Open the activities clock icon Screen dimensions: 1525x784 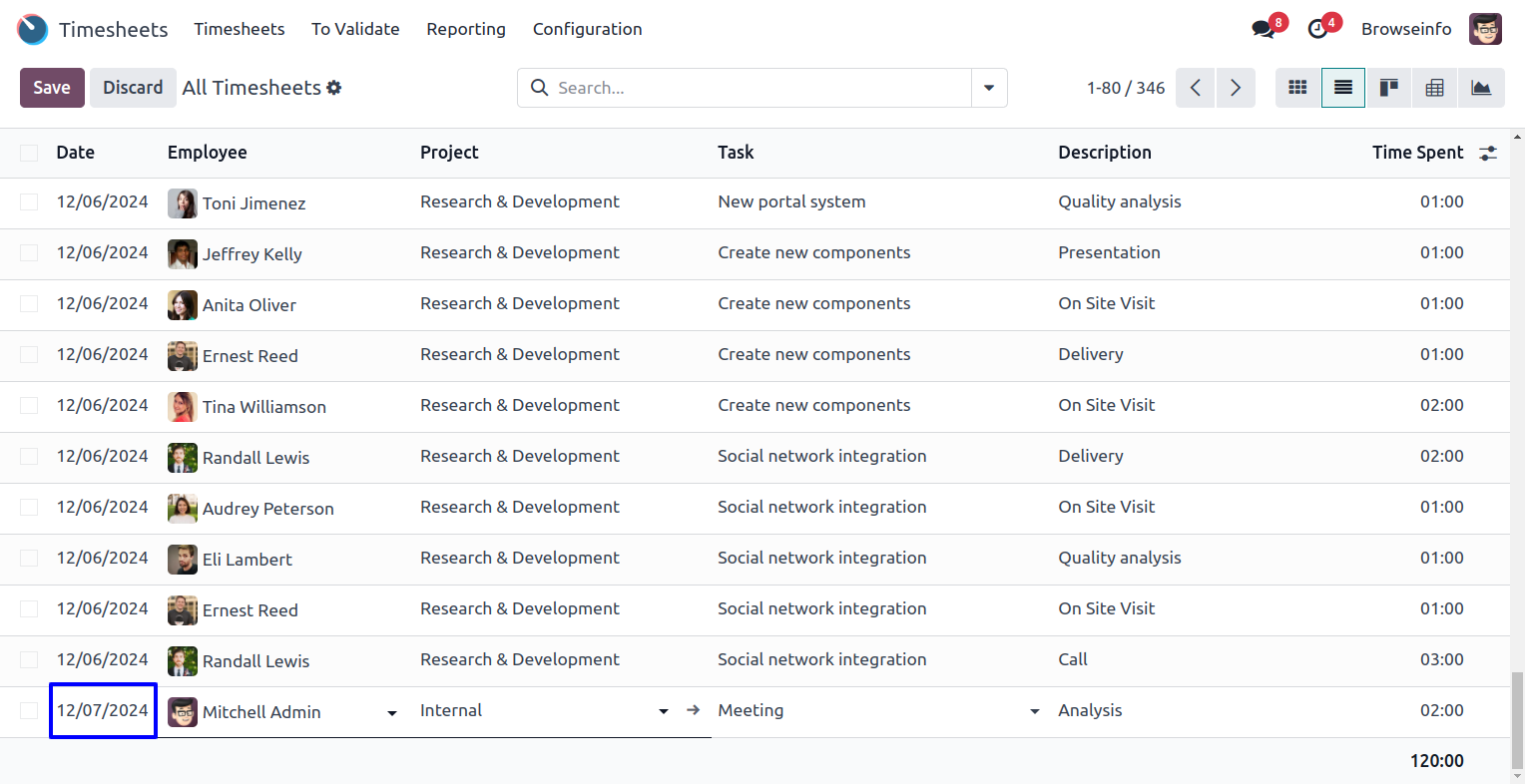pyautogui.click(x=1318, y=29)
